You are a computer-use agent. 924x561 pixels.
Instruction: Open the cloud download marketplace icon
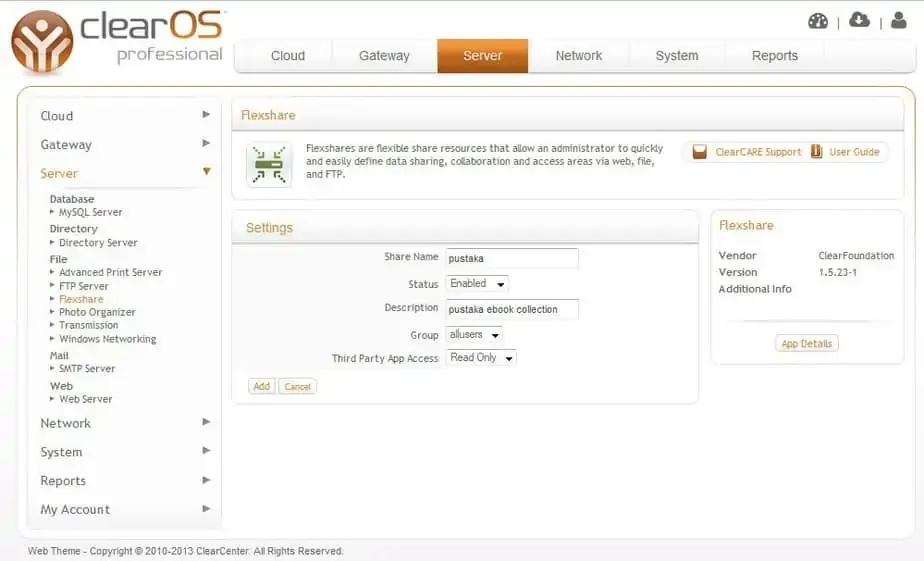point(859,20)
